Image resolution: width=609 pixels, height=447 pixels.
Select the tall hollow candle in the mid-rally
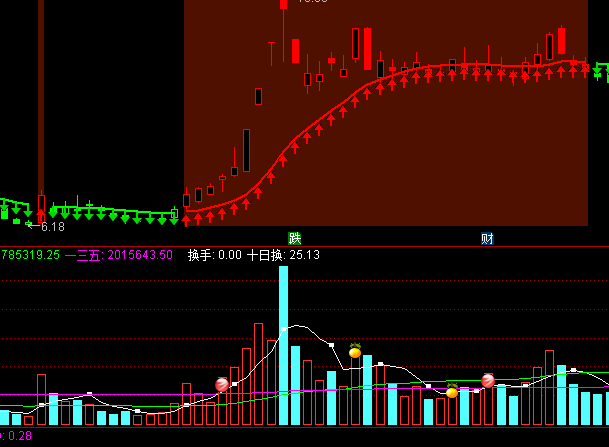tap(246, 149)
